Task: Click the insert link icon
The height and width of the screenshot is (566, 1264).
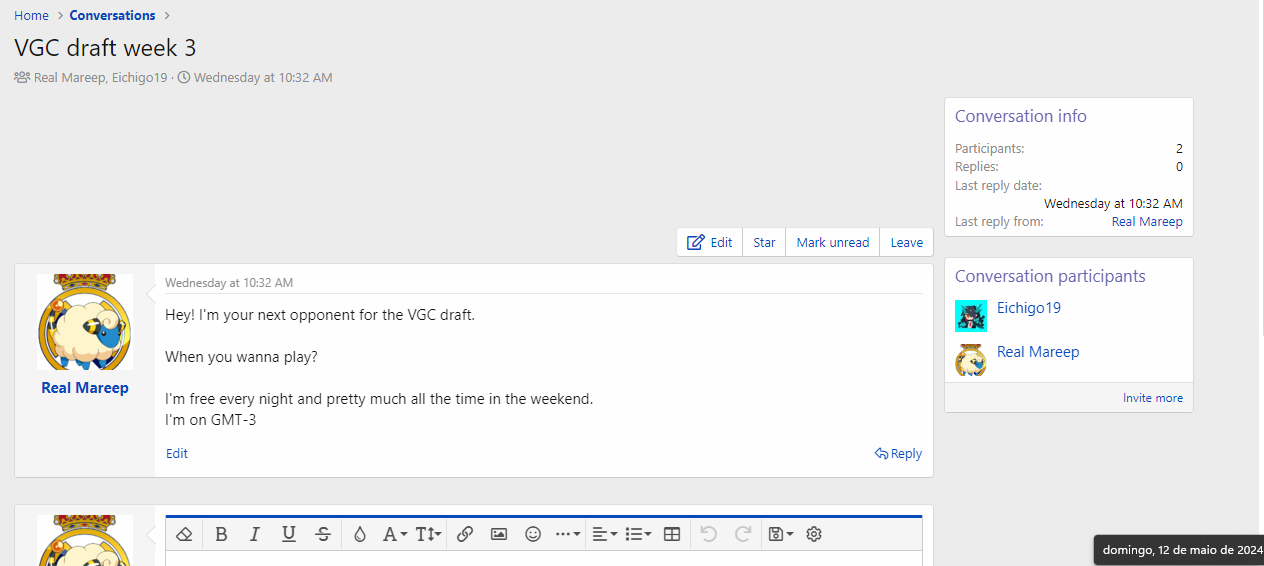Action: pyautogui.click(x=465, y=534)
